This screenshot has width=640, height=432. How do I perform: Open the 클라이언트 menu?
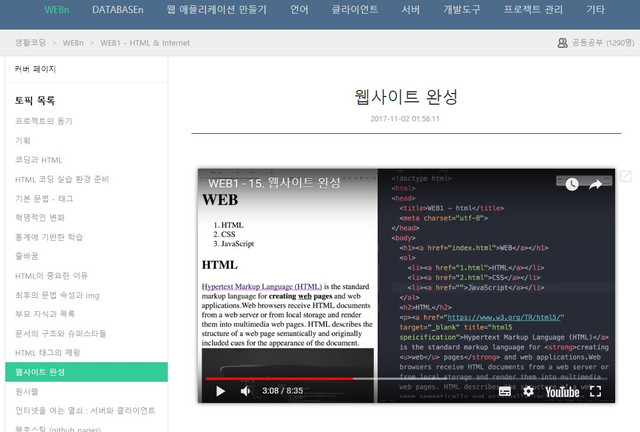point(355,10)
